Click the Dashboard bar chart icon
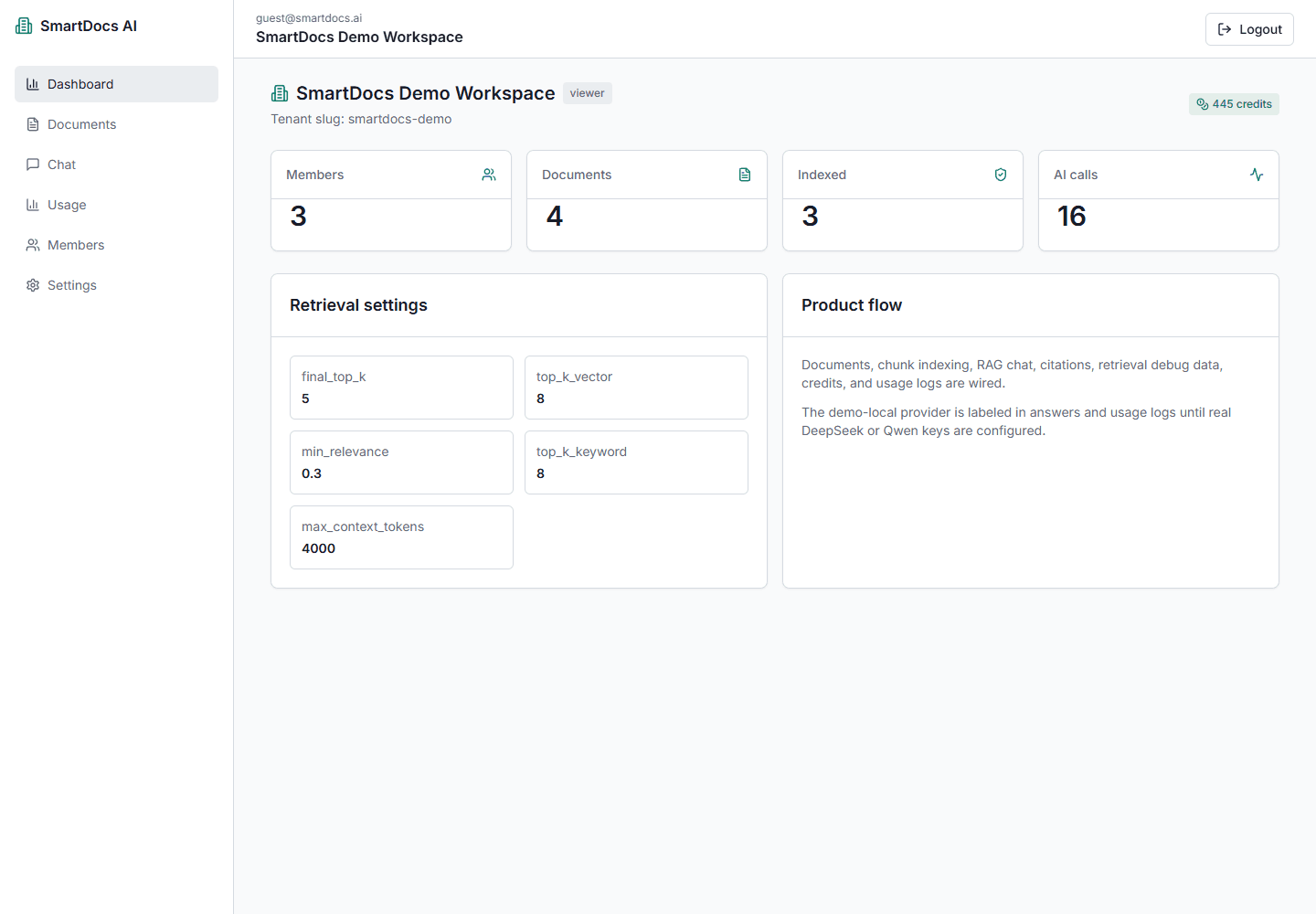 (33, 84)
